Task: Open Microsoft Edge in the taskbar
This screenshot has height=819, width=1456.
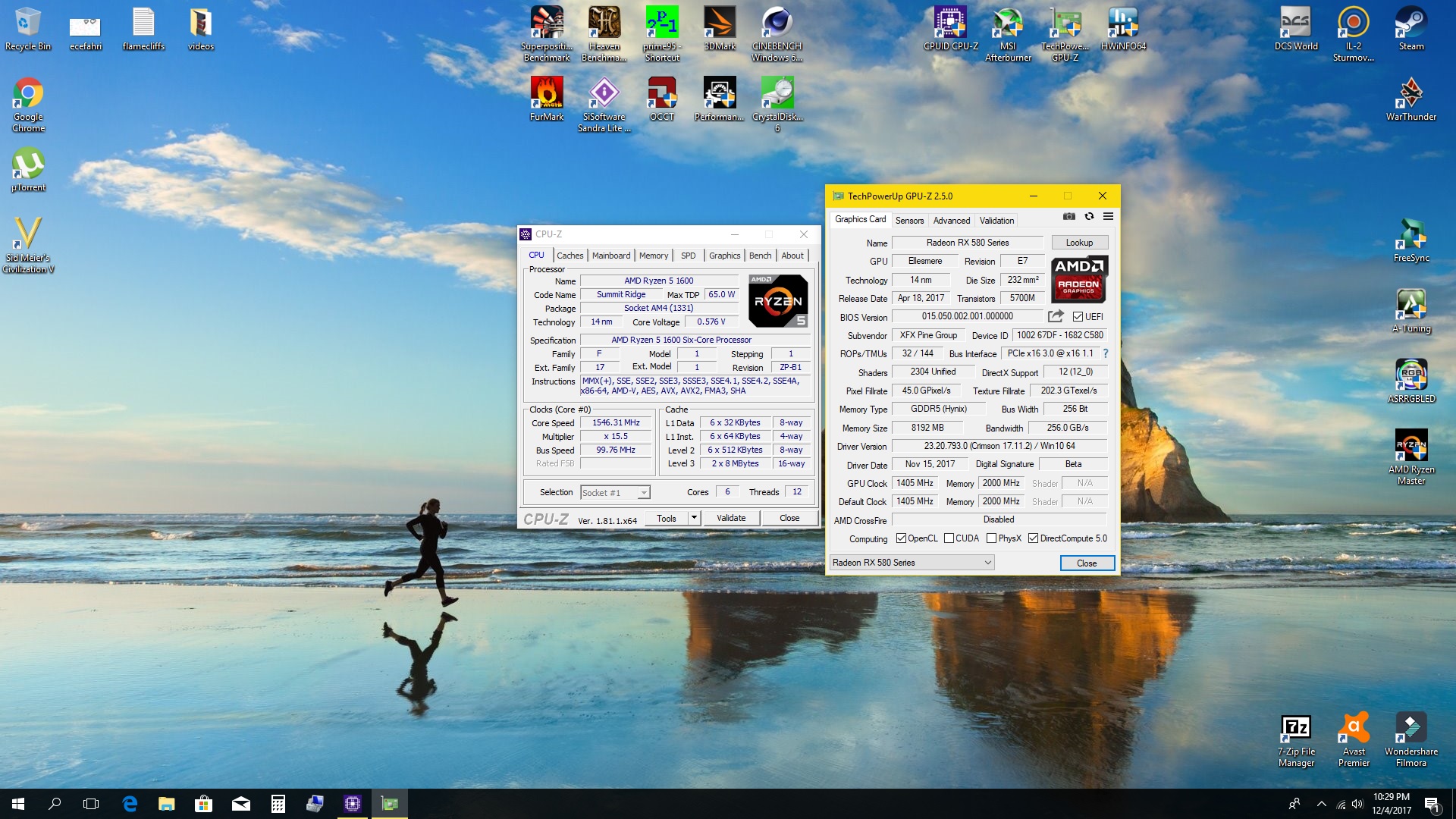Action: [x=130, y=804]
